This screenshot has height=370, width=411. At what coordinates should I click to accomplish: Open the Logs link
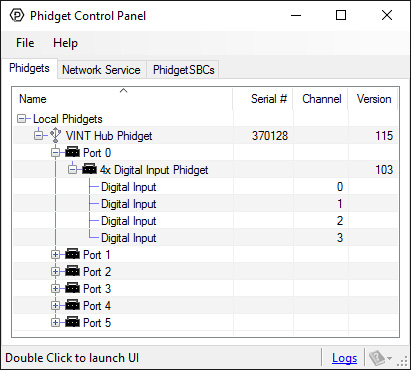(344, 358)
